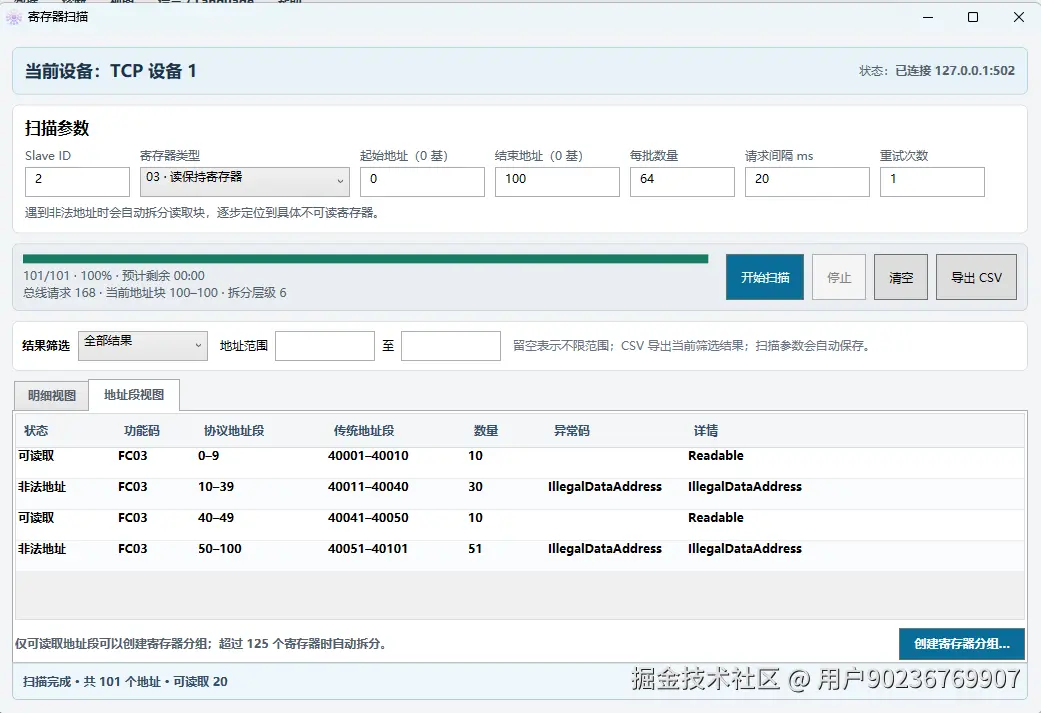Image resolution: width=1041 pixels, height=713 pixels.
Task: Click the 清空 button
Action: pyautogui.click(x=901, y=277)
